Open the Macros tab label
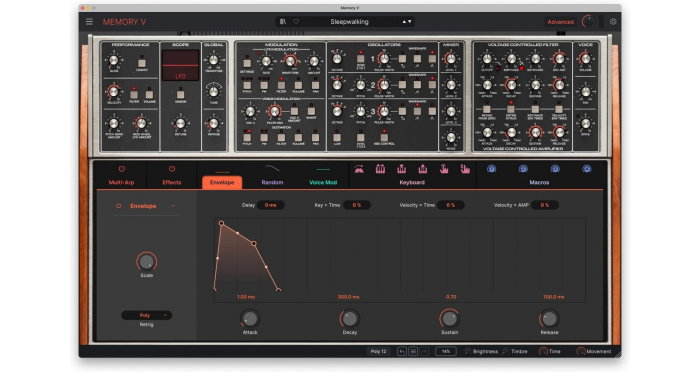The height and width of the screenshot is (372, 700). [539, 182]
